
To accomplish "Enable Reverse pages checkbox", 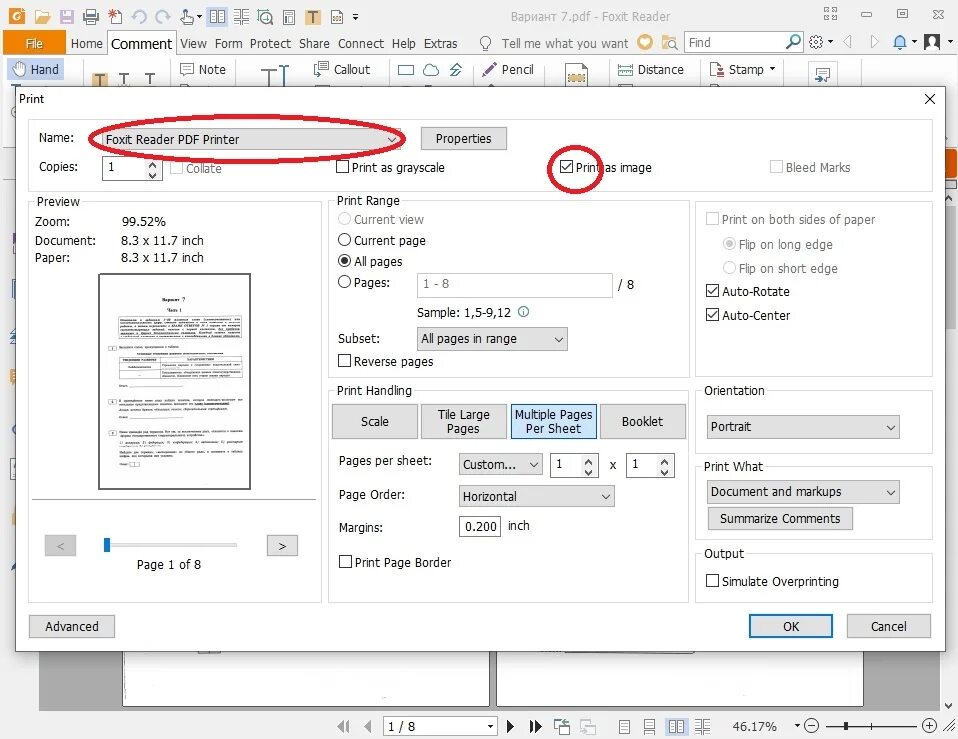I will [345, 361].
